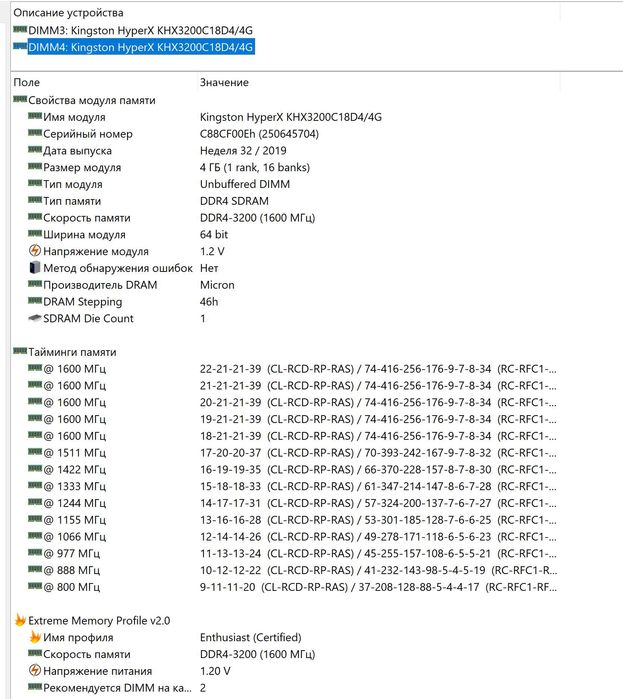This screenshot has width=623, height=699.
Task: Click value 'DDR4 SDRAM'
Action: (x=234, y=201)
